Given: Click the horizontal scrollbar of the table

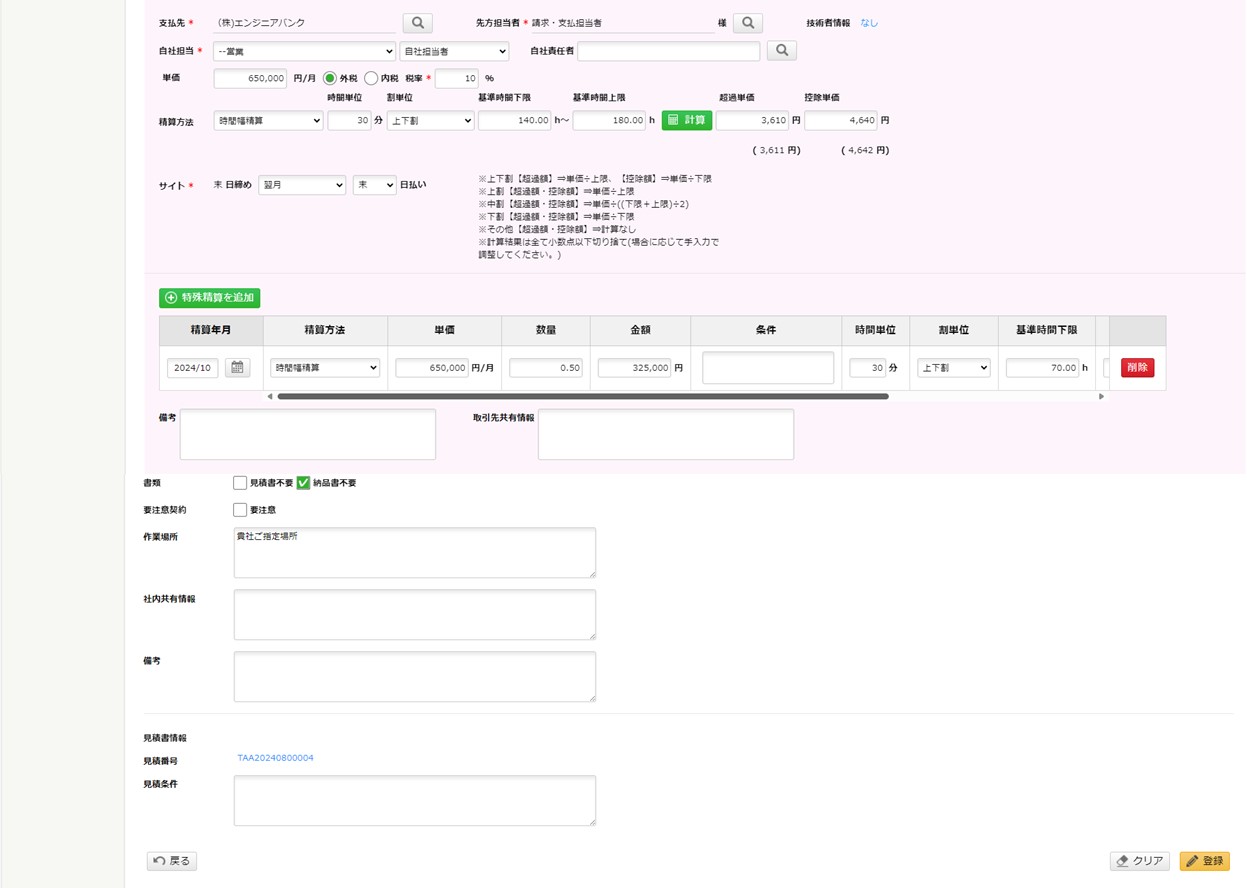Looking at the screenshot, I should [x=582, y=397].
